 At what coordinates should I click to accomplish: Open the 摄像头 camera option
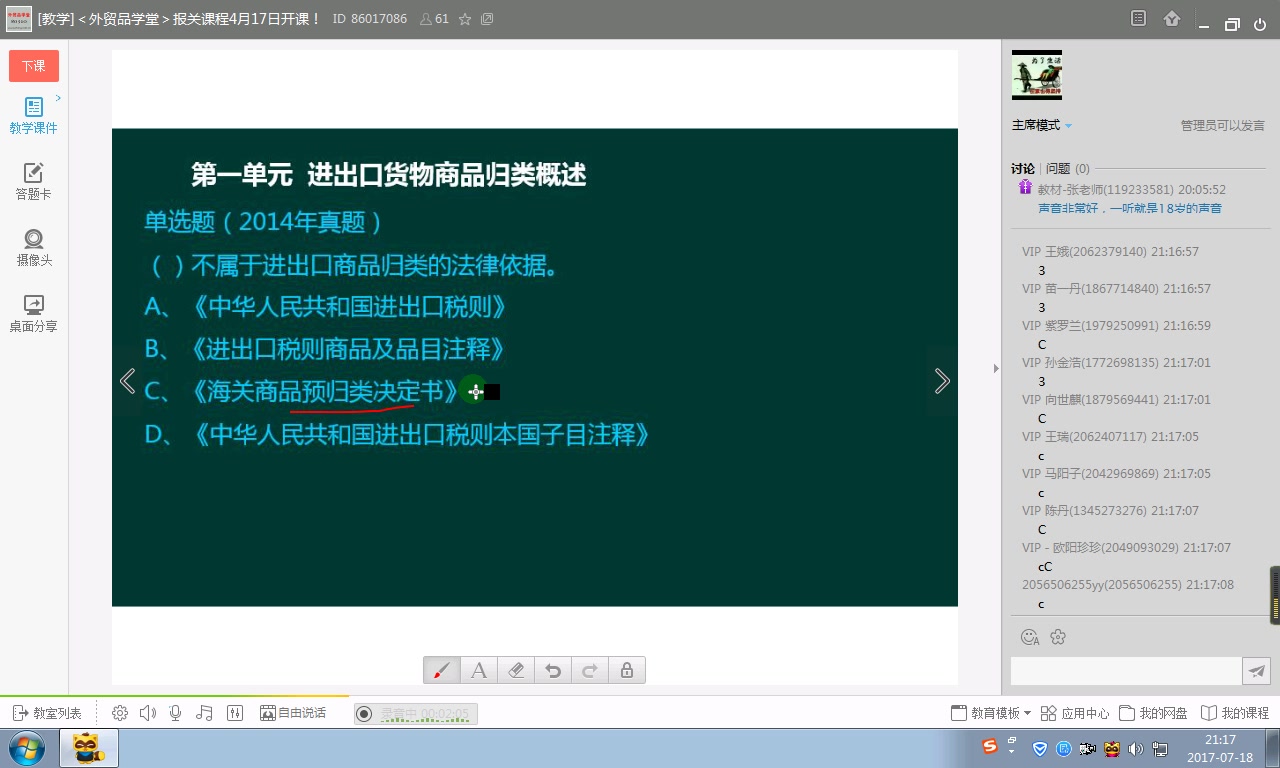(34, 248)
